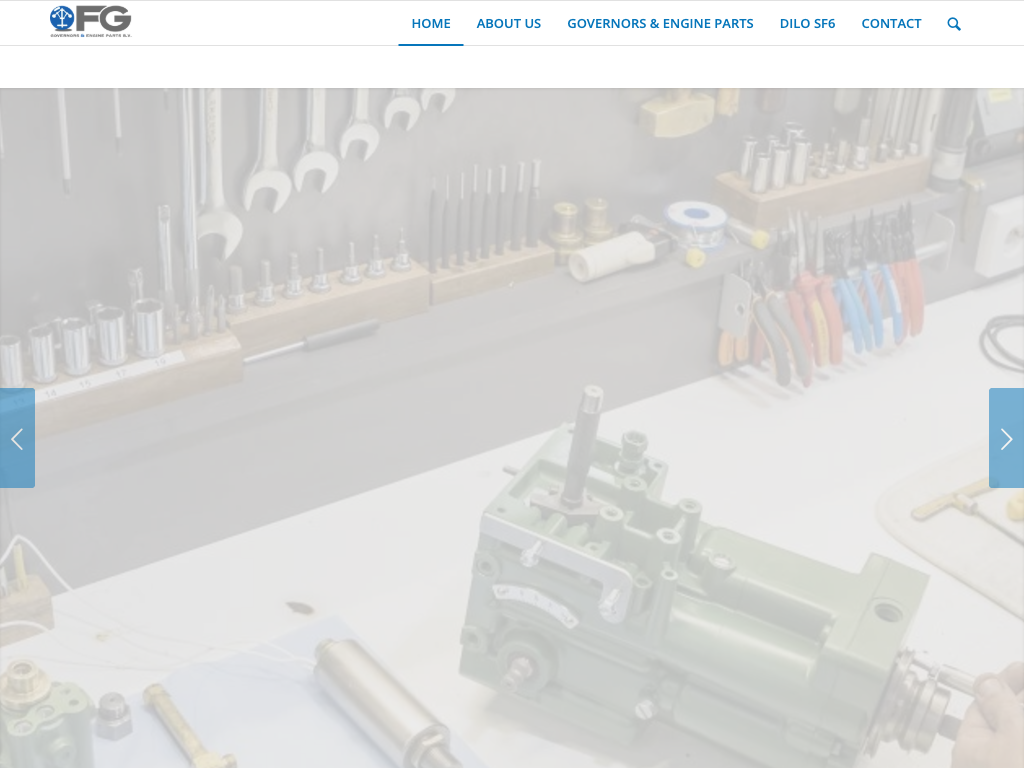
Task: Navigate to the Contact page
Action: [891, 24]
